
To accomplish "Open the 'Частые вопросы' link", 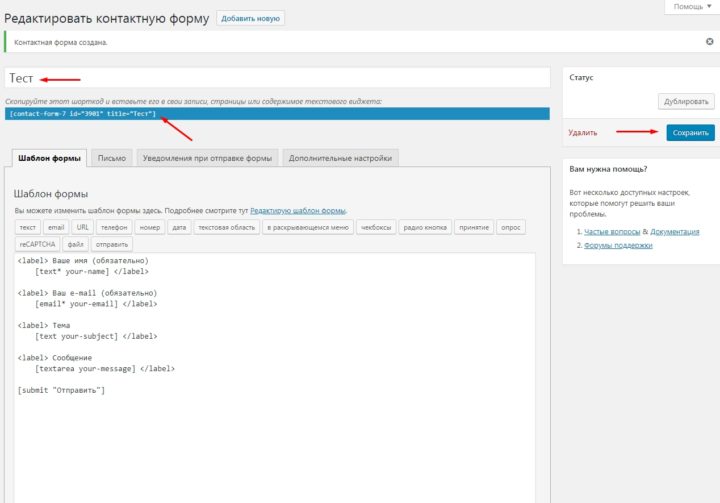I will click(x=612, y=232).
